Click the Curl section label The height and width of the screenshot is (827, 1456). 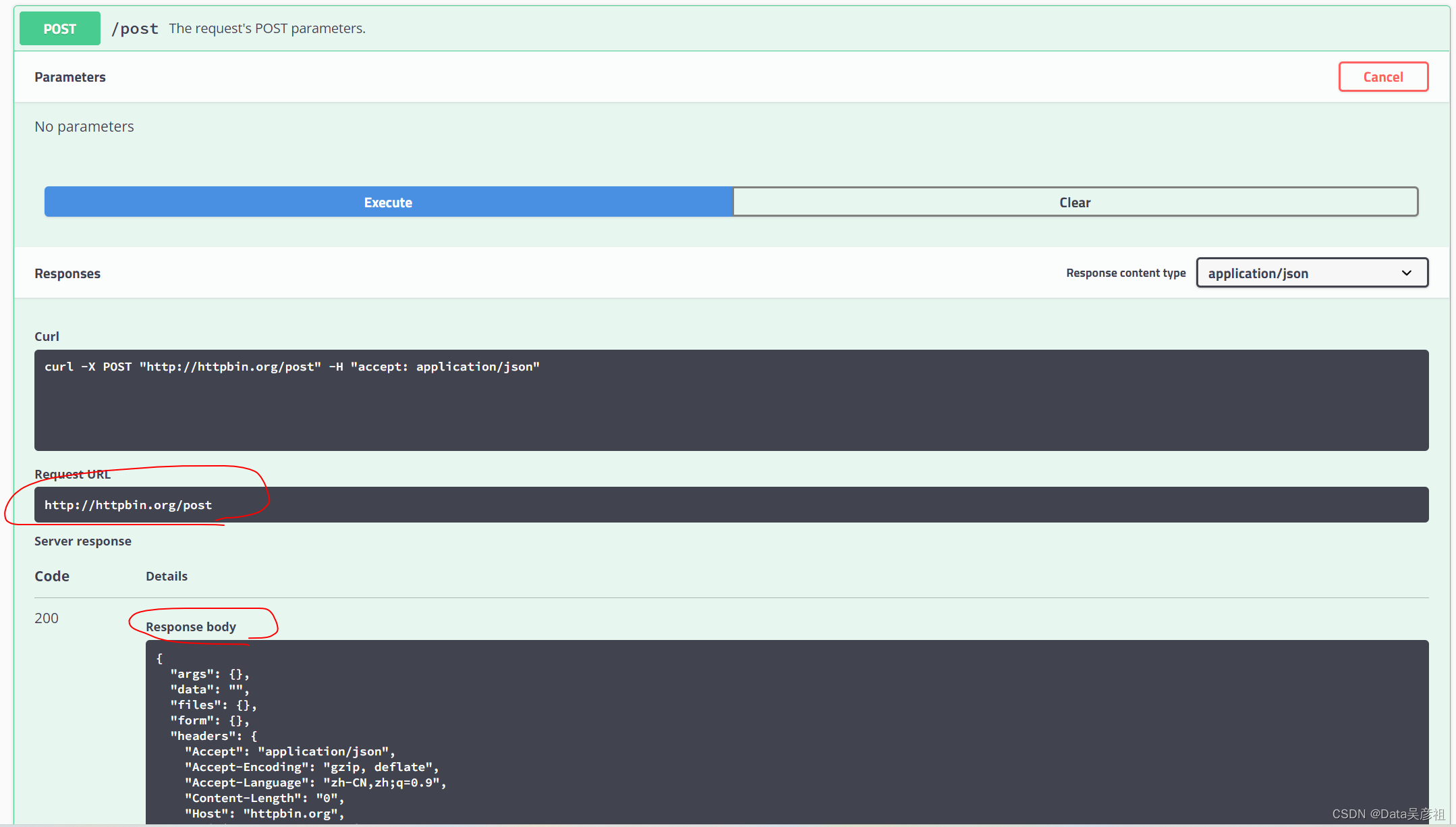coord(47,336)
